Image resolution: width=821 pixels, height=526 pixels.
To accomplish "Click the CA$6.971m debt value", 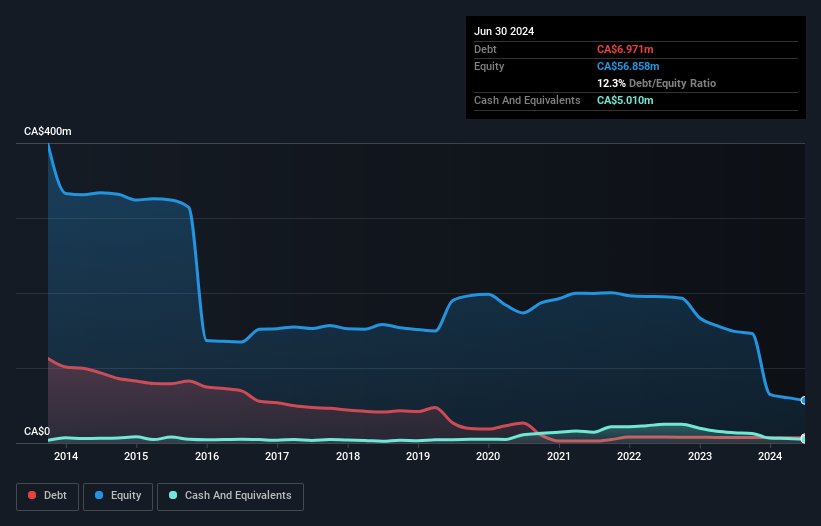I will click(625, 49).
